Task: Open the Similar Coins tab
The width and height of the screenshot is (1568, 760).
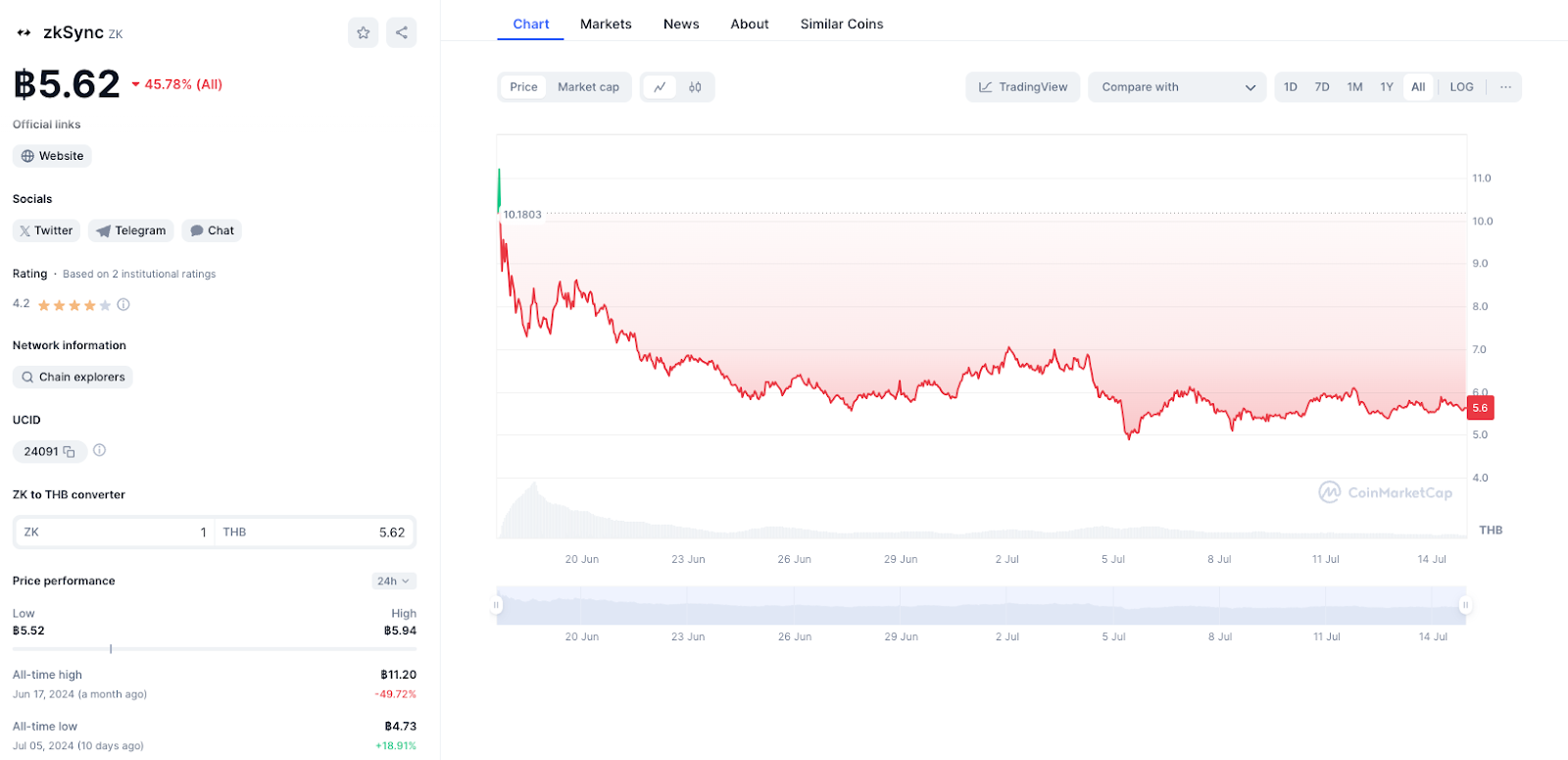Action: tap(842, 24)
